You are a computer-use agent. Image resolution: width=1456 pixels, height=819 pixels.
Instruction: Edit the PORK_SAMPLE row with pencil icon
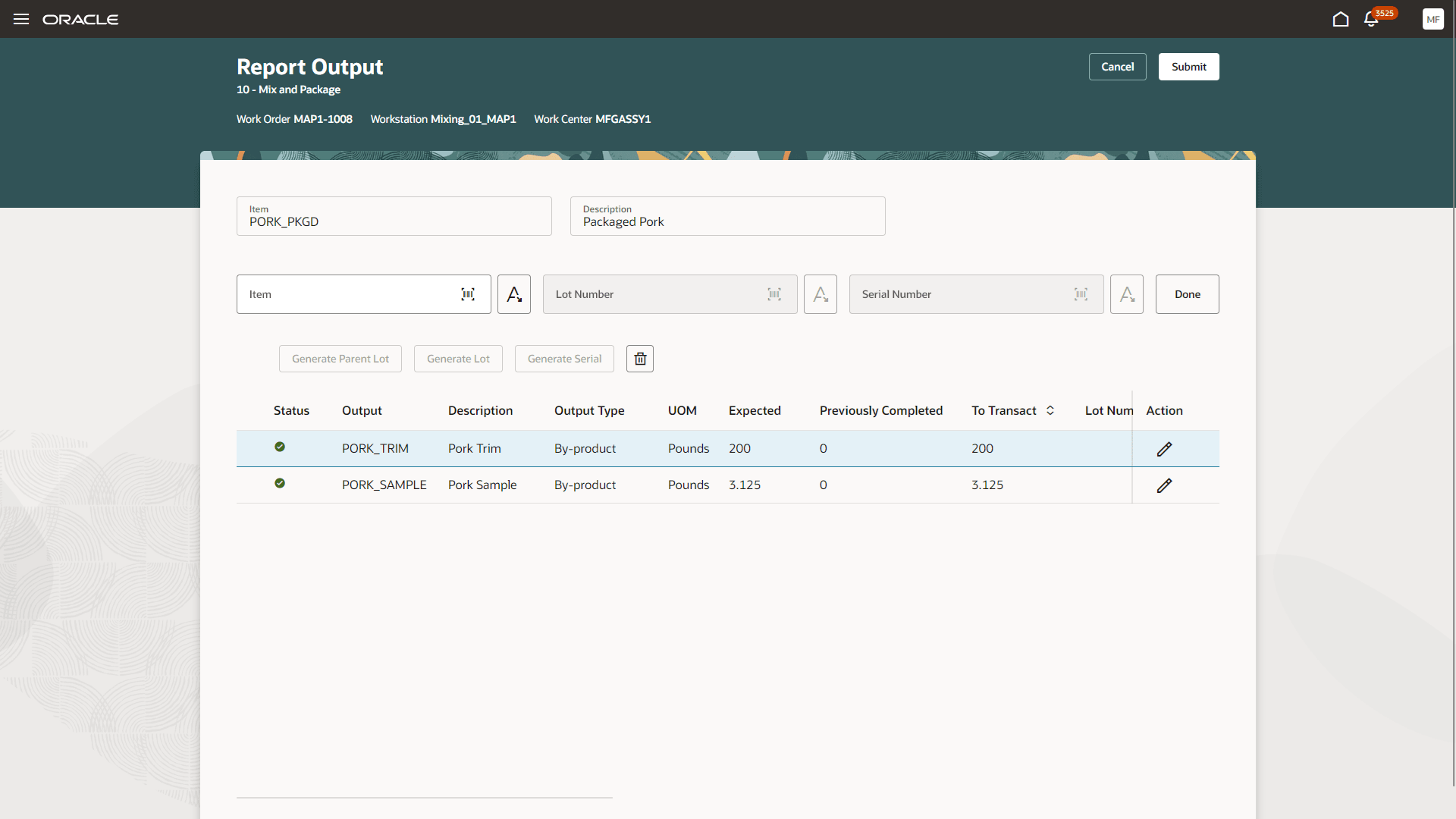point(1164,485)
